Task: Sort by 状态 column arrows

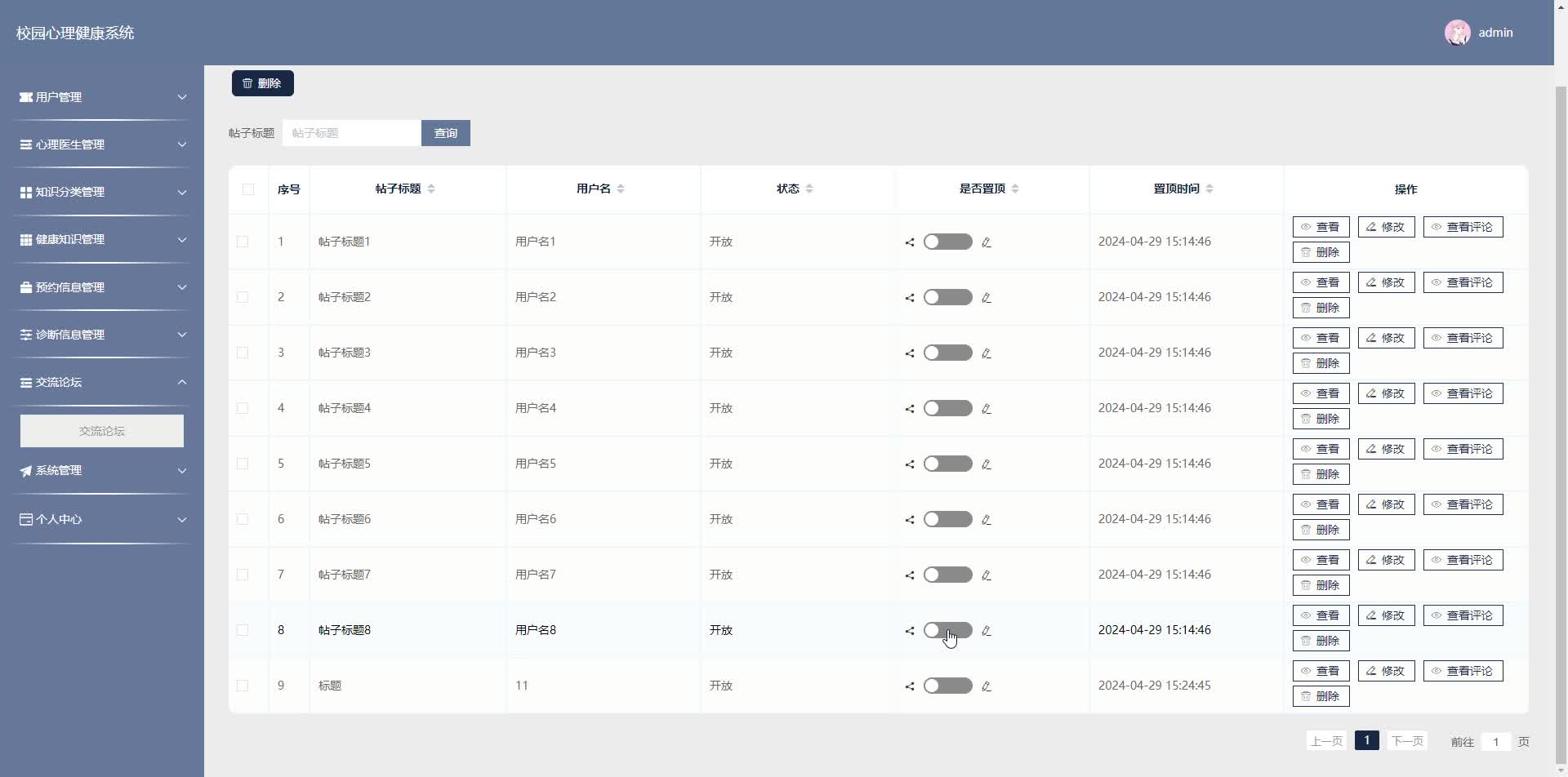Action: [809, 189]
